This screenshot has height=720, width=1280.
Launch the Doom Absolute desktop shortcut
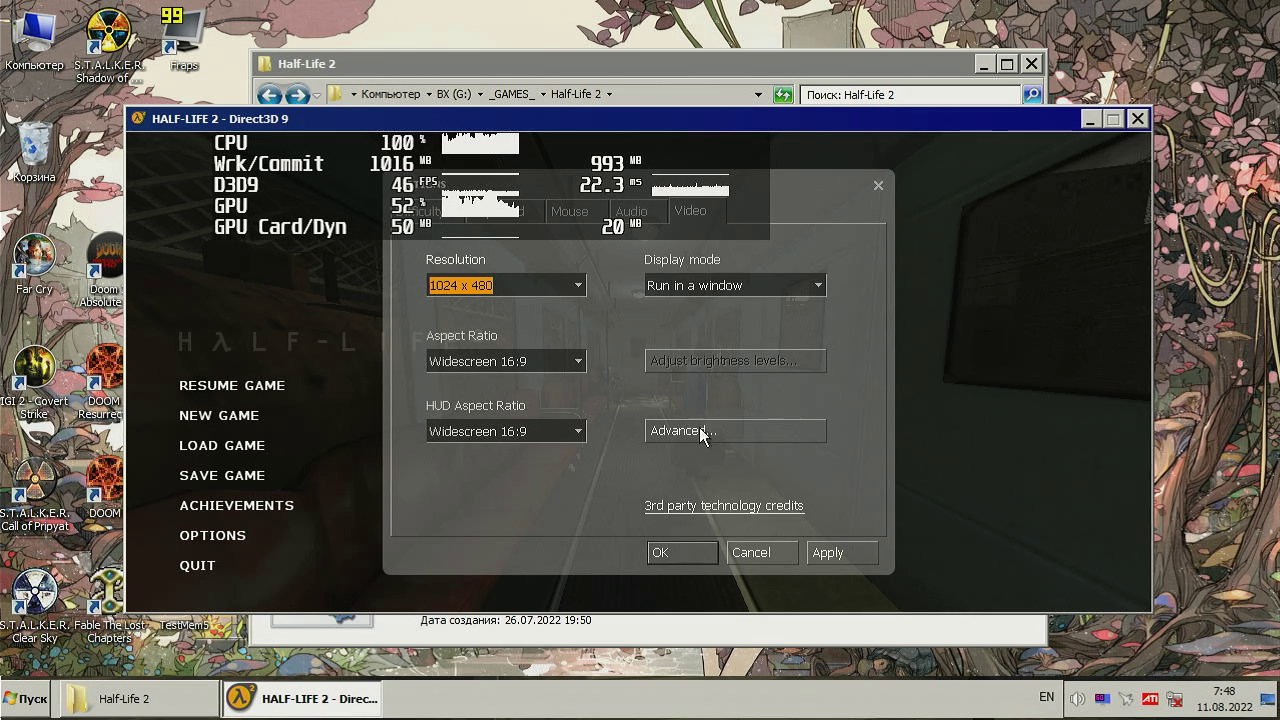click(104, 272)
